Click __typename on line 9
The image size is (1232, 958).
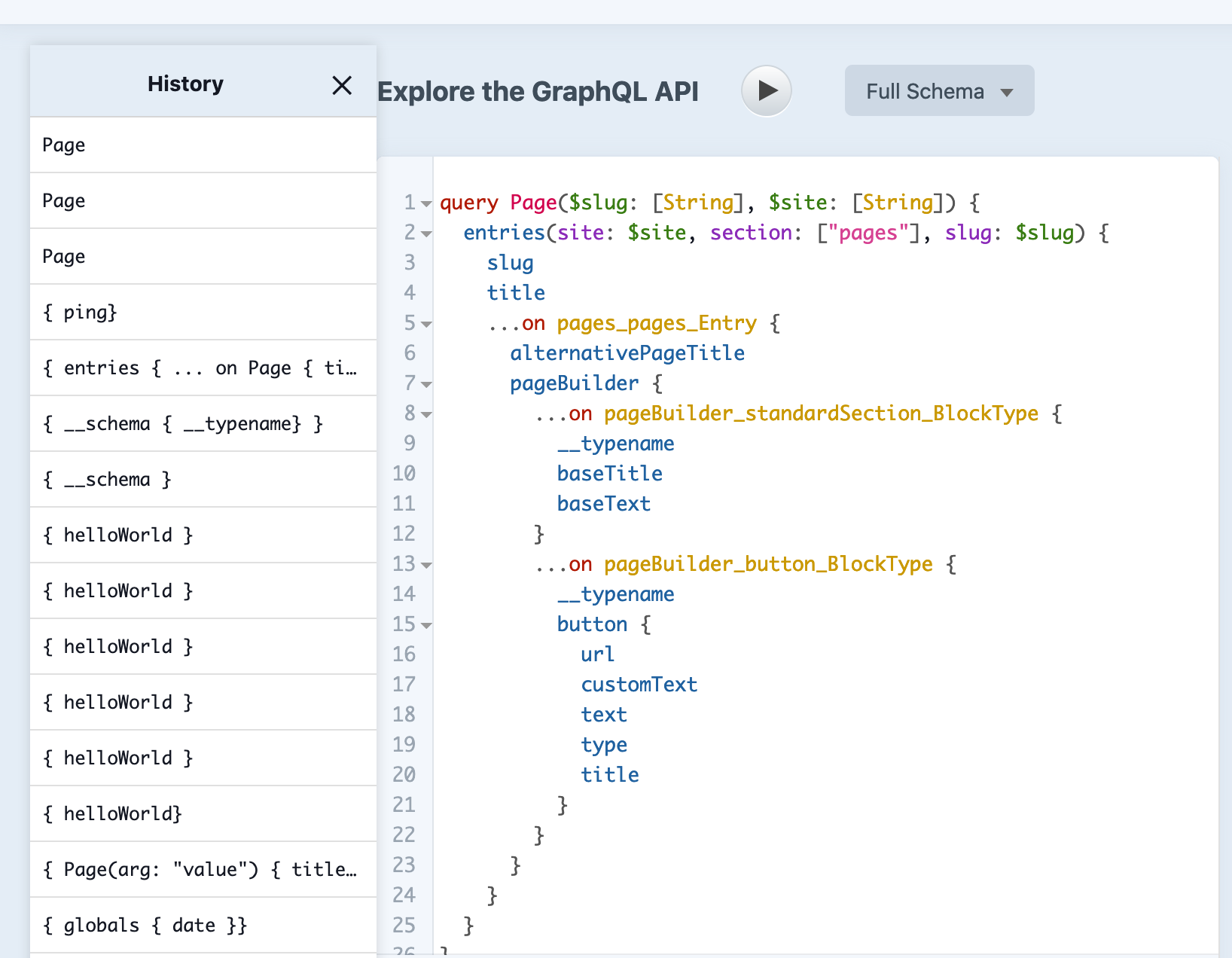(x=616, y=444)
